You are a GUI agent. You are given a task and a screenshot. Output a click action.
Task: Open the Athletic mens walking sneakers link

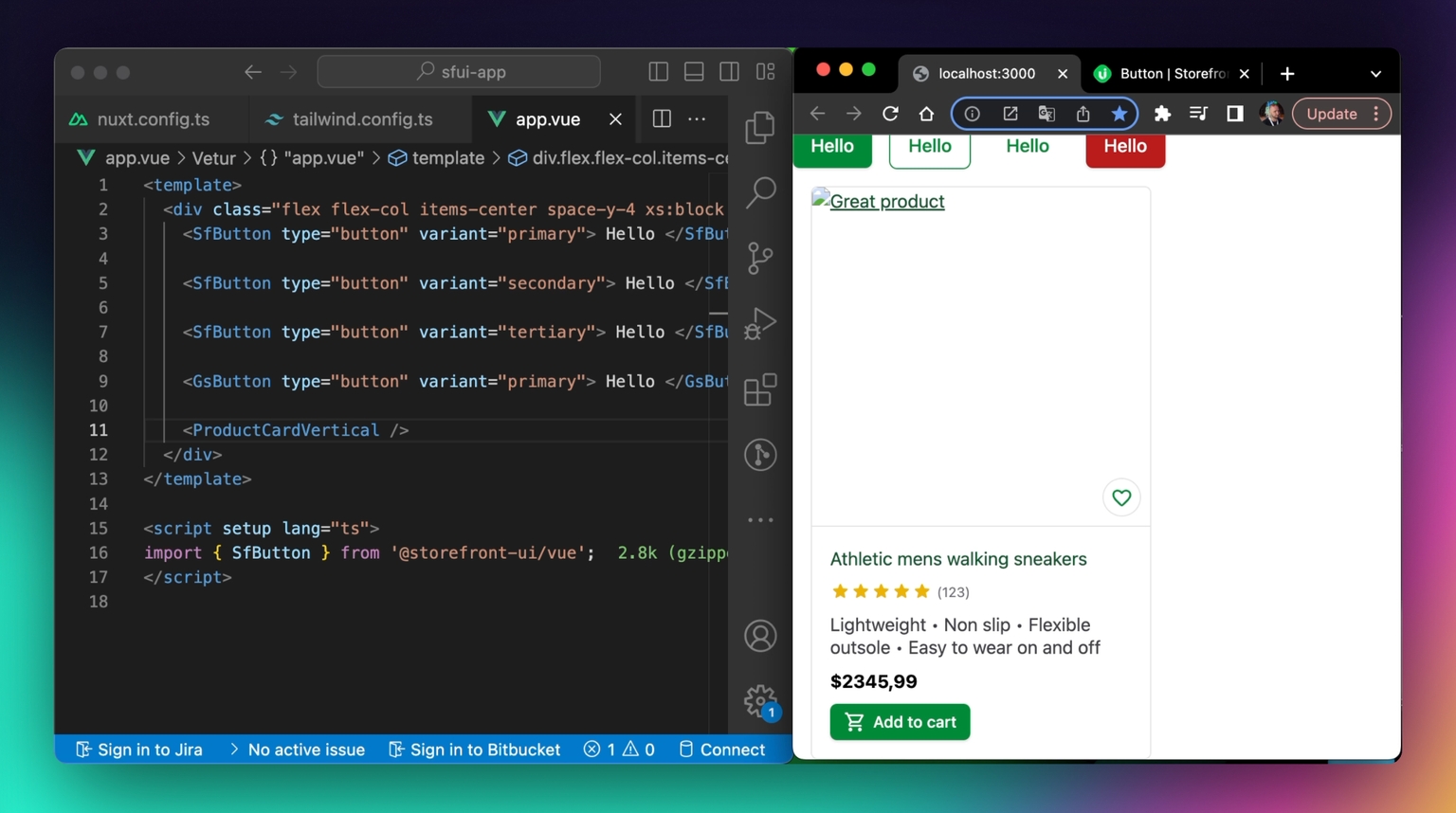pyautogui.click(x=958, y=559)
